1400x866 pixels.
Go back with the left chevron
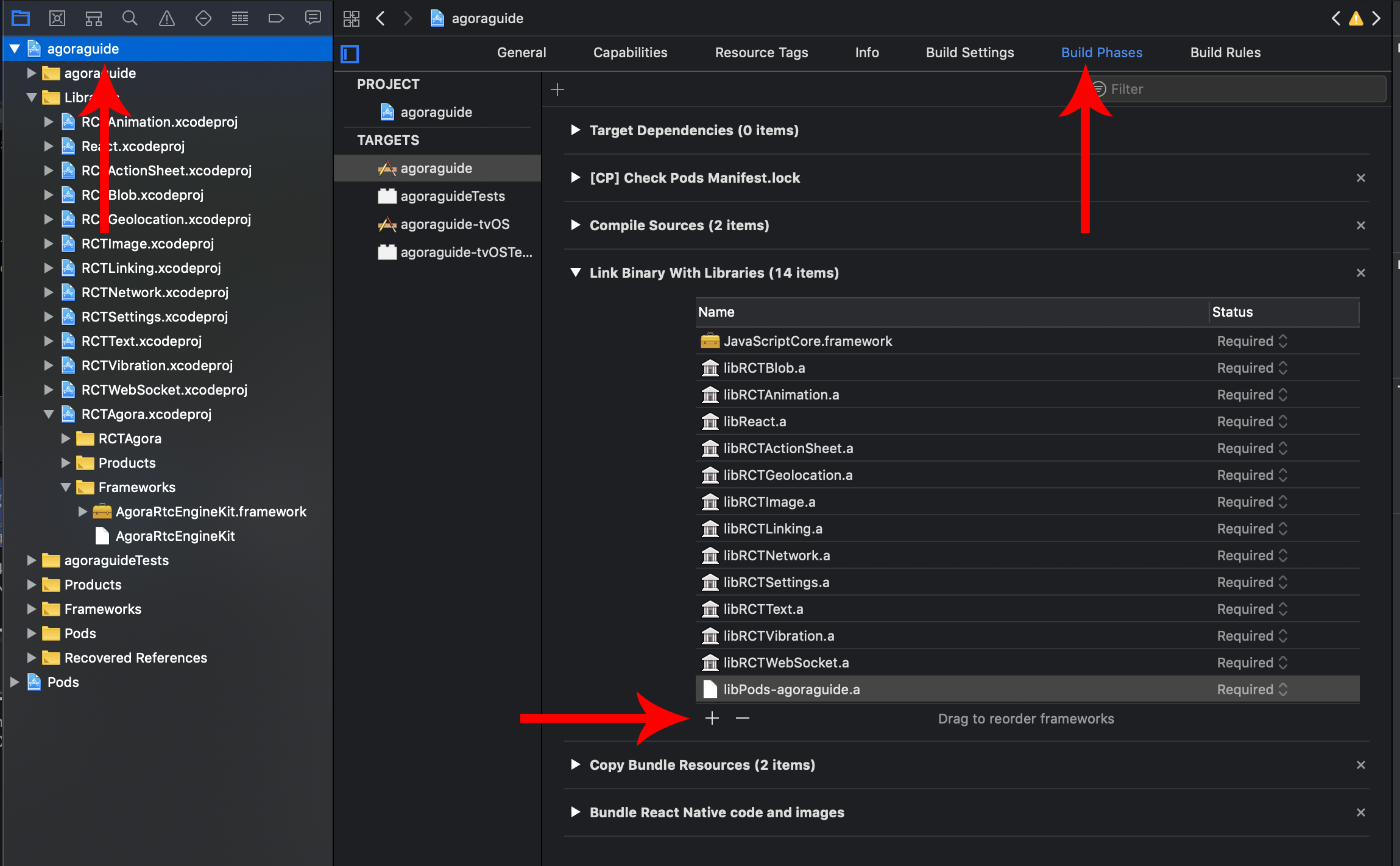point(381,18)
